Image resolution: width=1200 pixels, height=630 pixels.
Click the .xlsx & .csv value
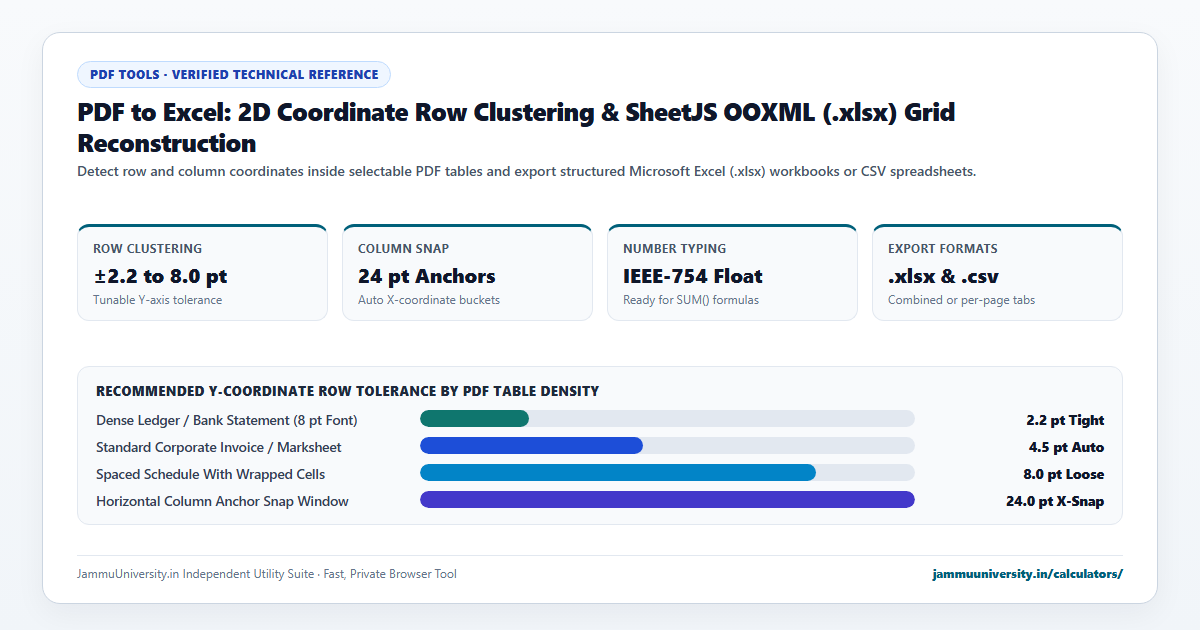pyautogui.click(x=943, y=276)
